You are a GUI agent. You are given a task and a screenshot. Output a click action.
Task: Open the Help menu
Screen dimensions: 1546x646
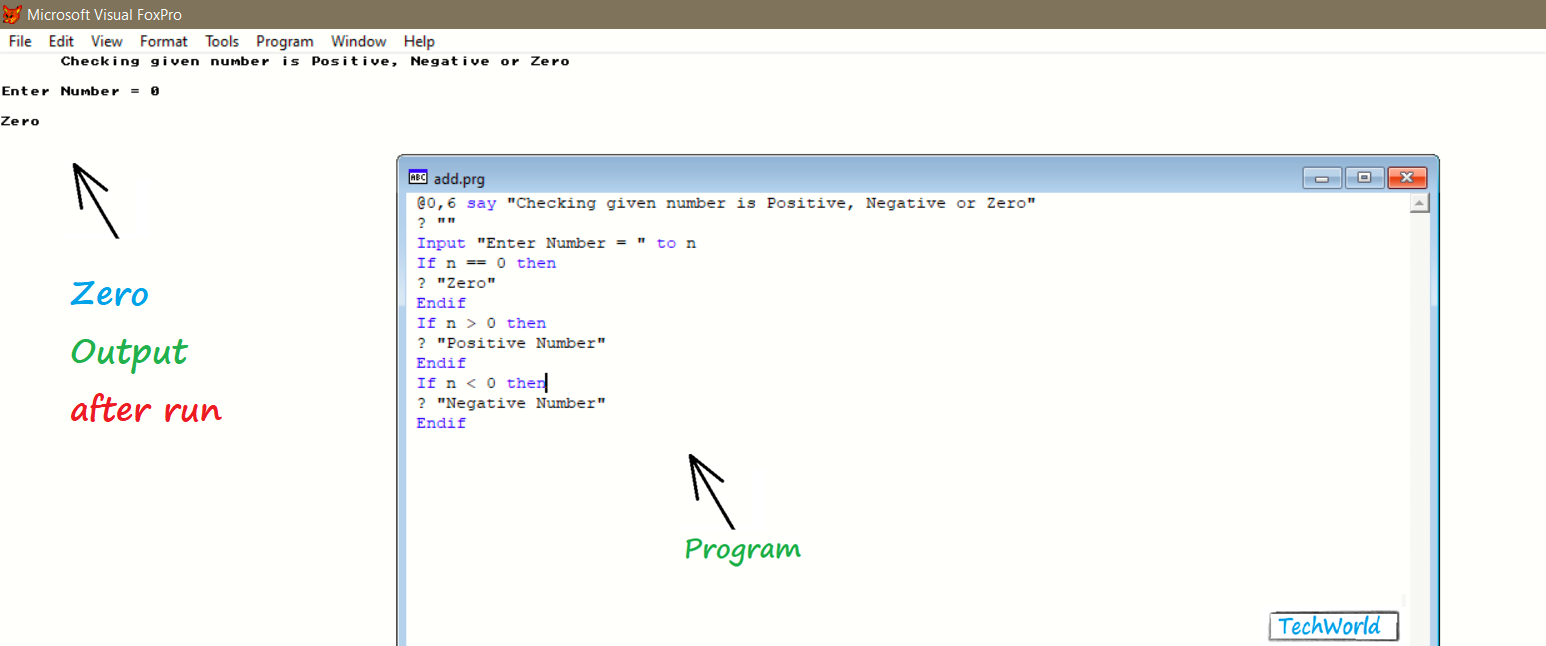pyautogui.click(x=419, y=41)
